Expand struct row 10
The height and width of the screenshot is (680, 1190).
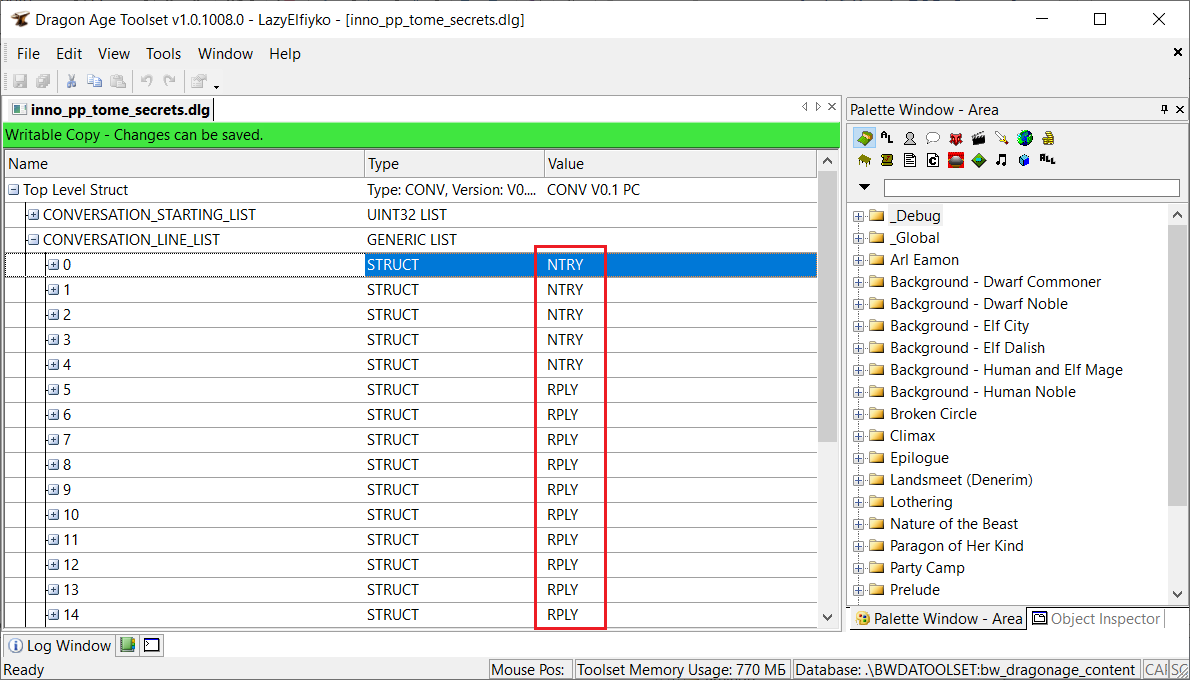tap(53, 515)
